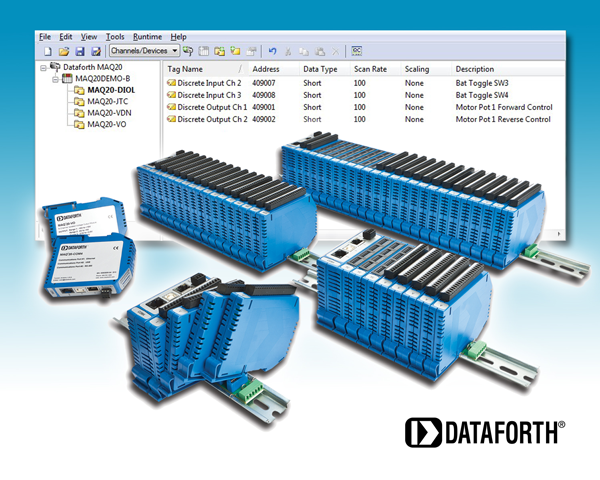Select the Dataforth MAQ20 tree label
This screenshot has width=600, height=480.
click(x=93, y=67)
